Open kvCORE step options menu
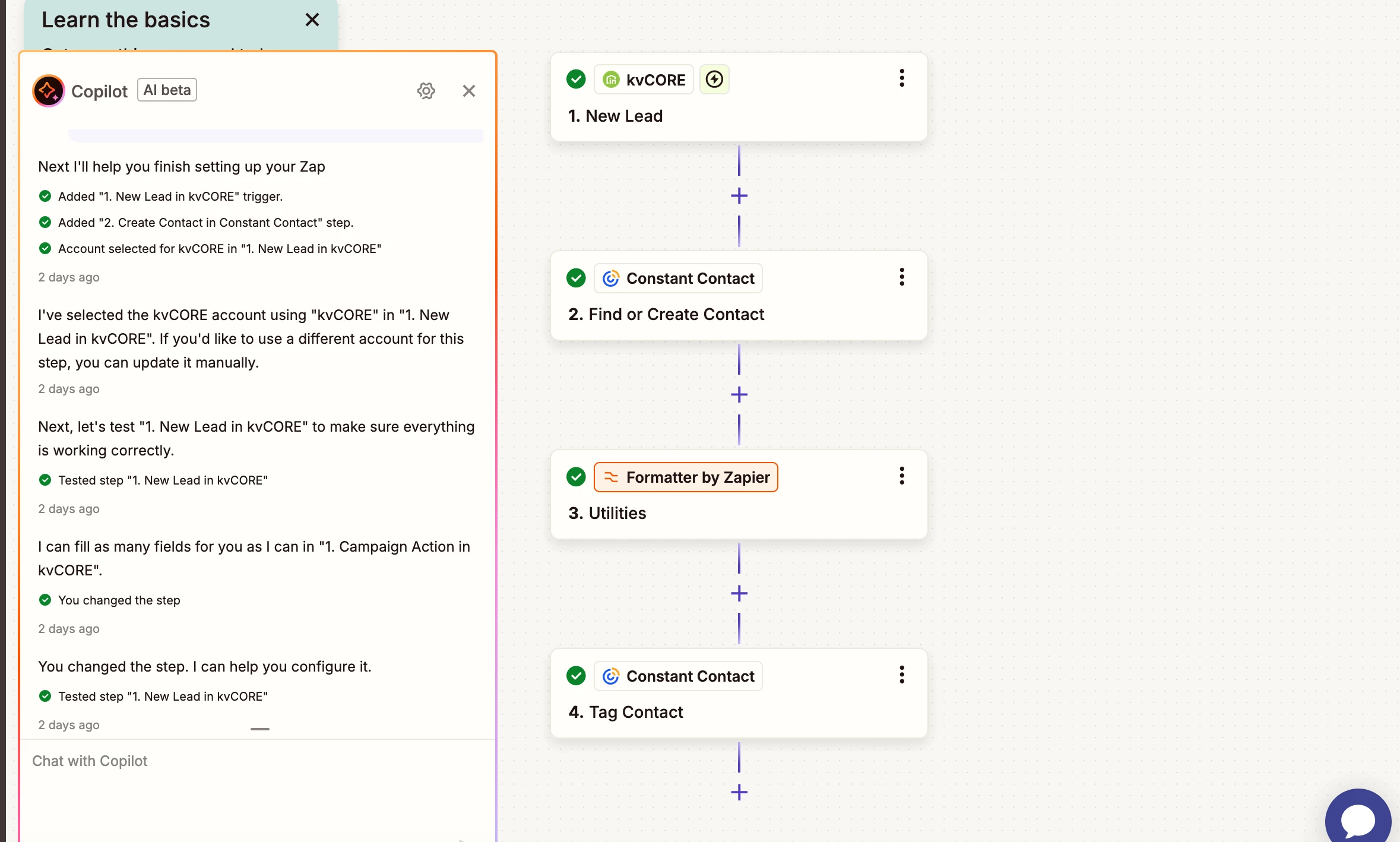This screenshot has width=1400, height=842. pyautogui.click(x=902, y=78)
